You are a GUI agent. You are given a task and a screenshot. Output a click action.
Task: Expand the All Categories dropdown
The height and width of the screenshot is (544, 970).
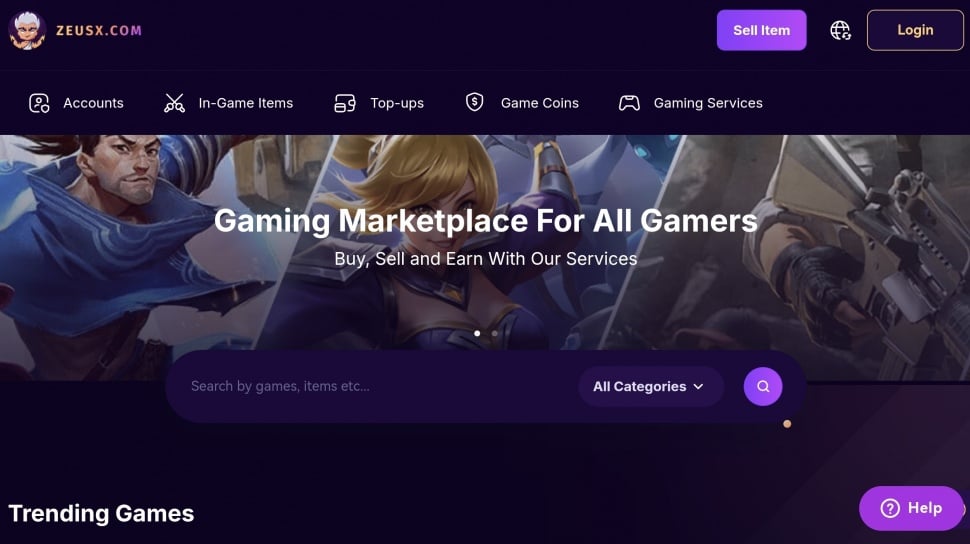point(650,386)
